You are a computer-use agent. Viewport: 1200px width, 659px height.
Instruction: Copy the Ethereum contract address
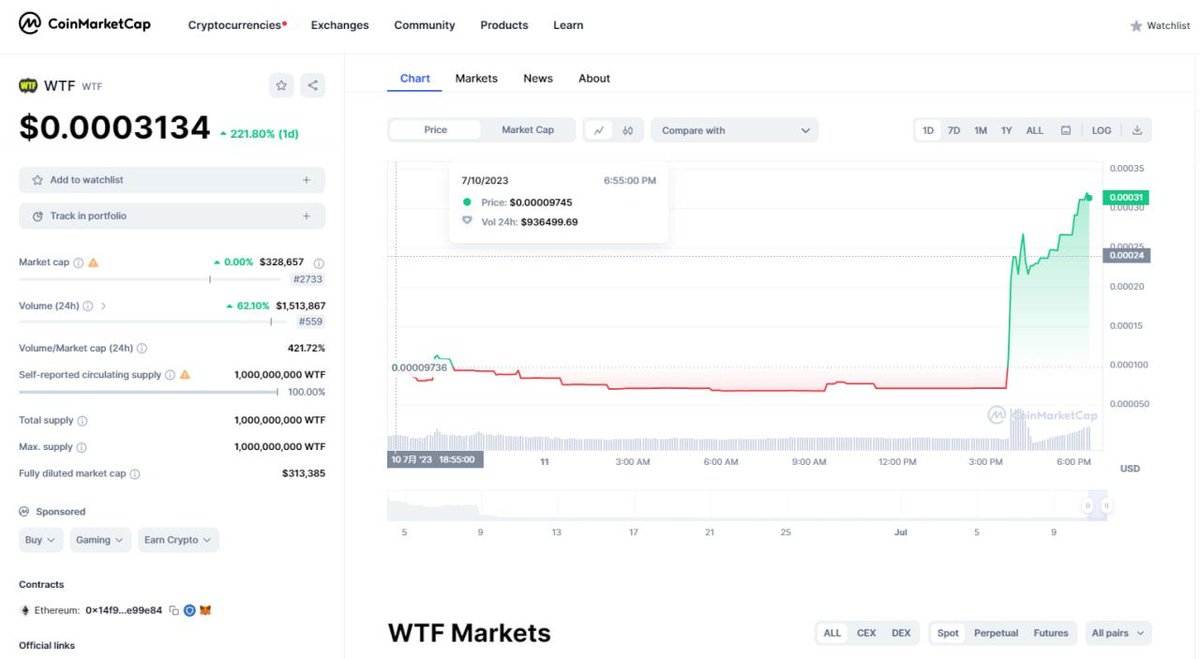coord(174,610)
